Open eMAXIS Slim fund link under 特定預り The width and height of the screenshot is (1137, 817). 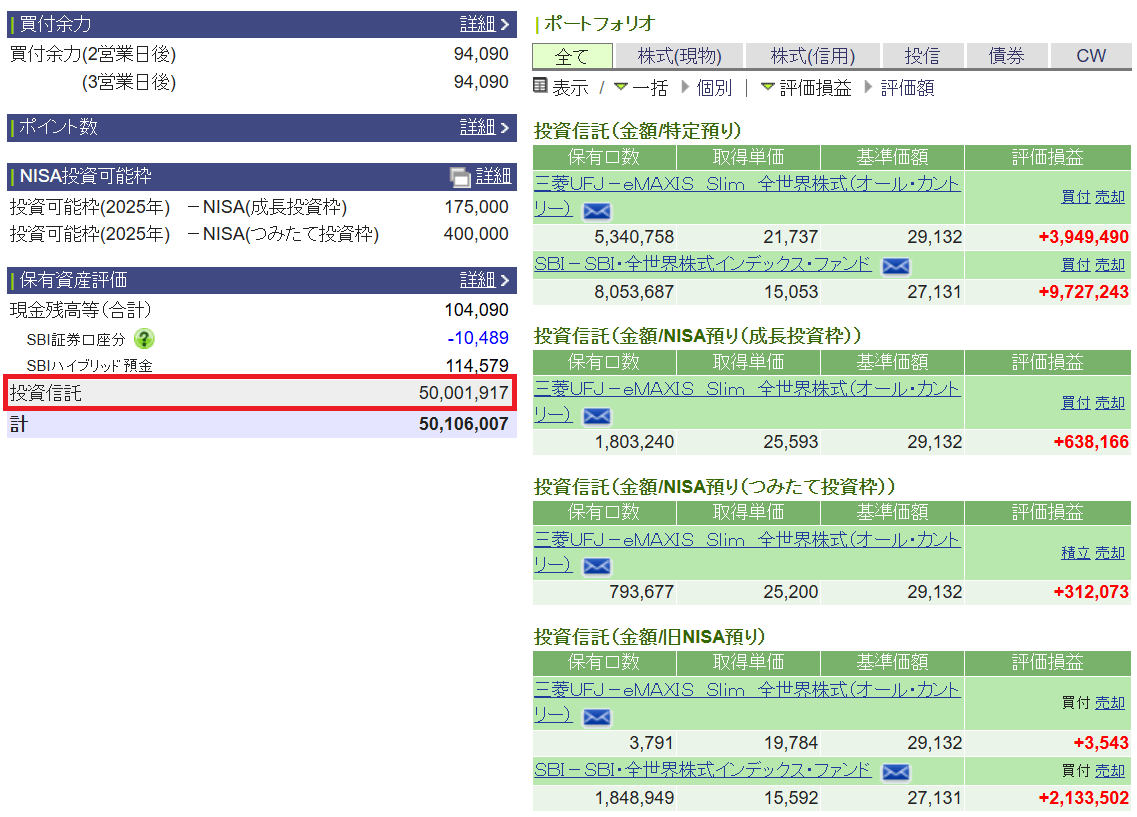[x=747, y=196]
